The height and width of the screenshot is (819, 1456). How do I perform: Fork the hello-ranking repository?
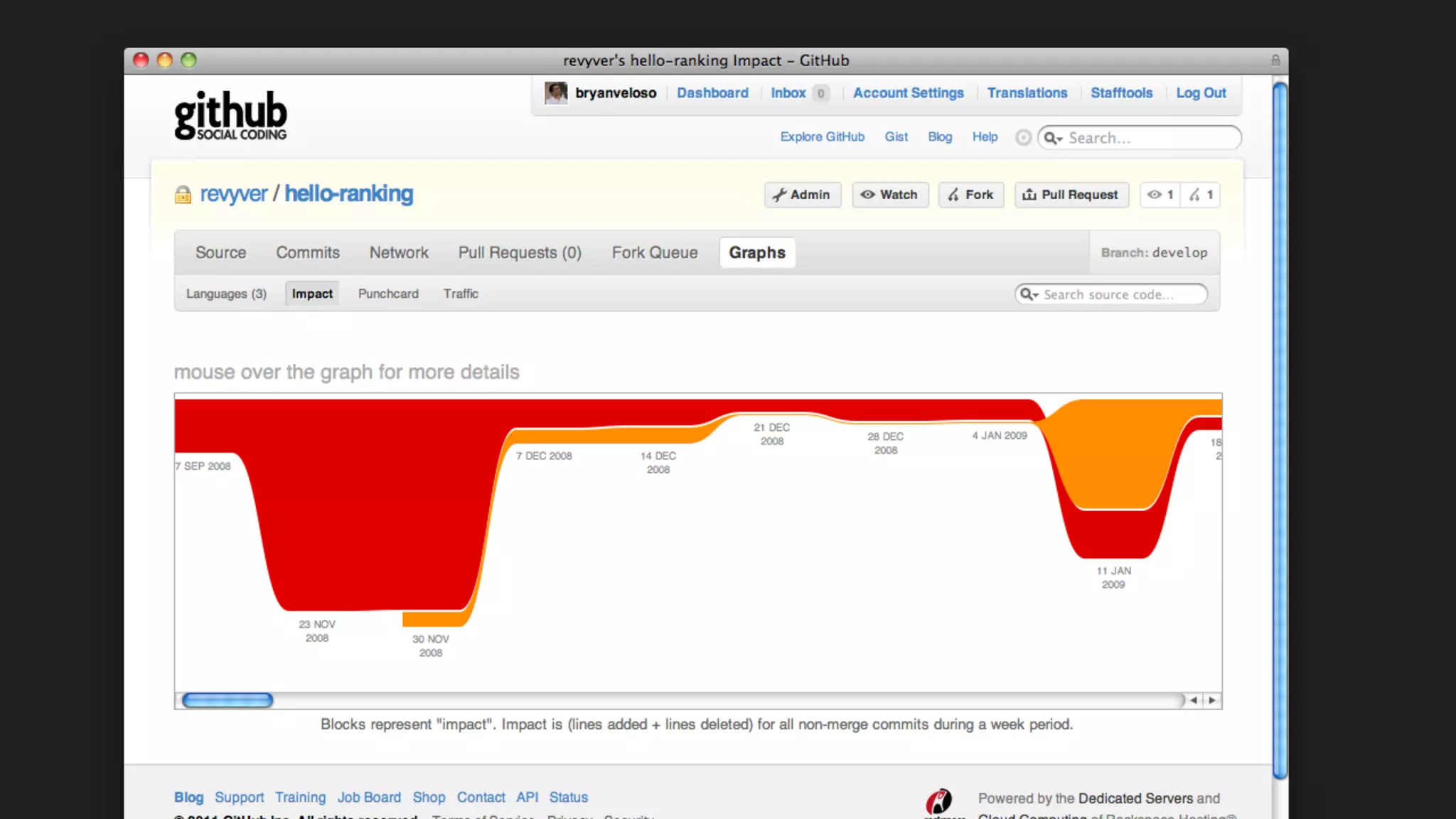coord(970,195)
